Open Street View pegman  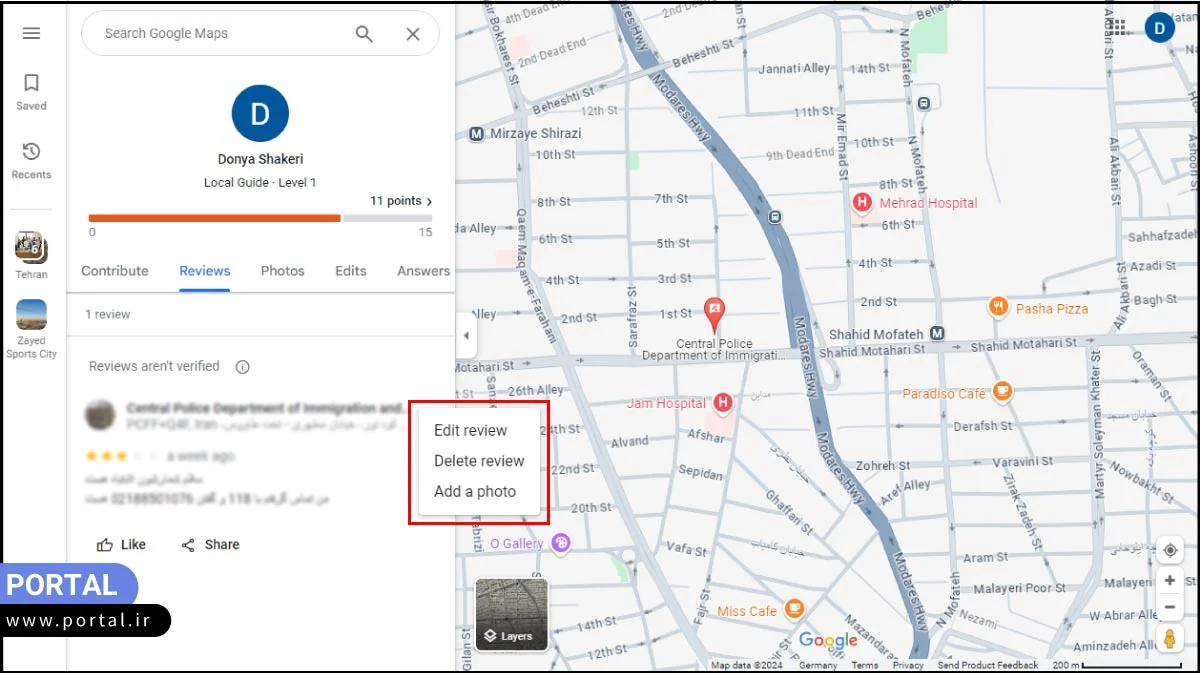coord(1169,639)
